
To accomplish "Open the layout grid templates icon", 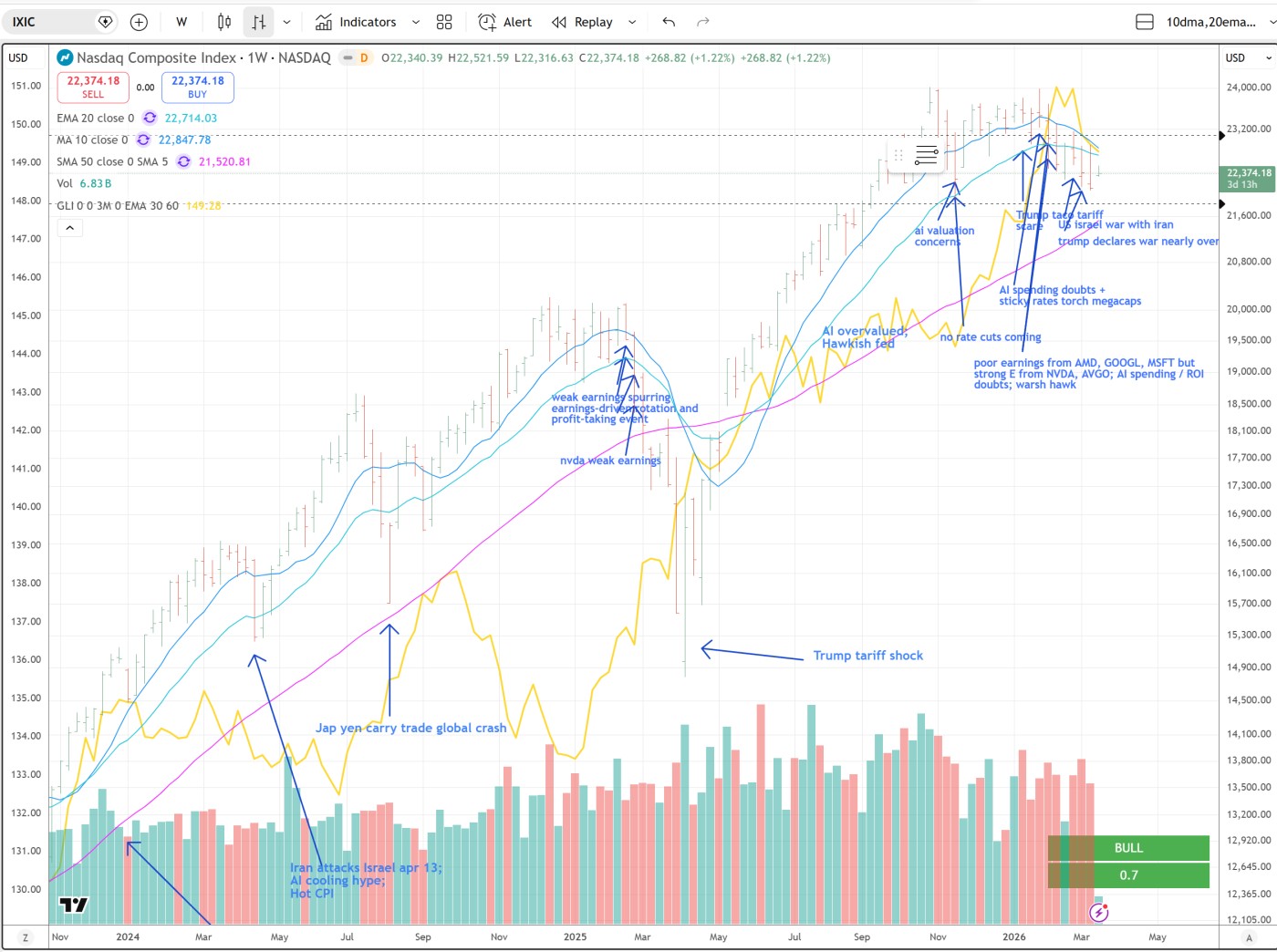I will pyautogui.click(x=444, y=22).
